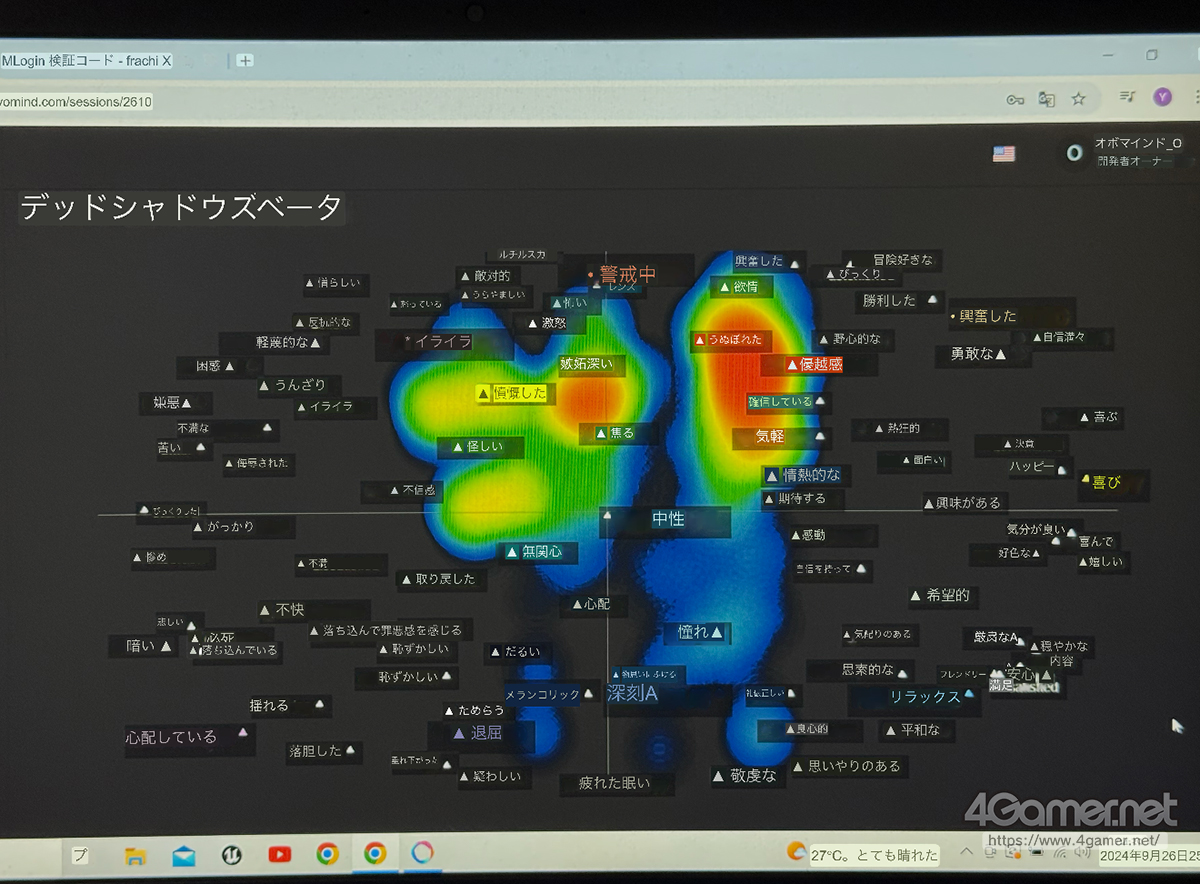Click the 退屈 emotion label

coord(477,733)
